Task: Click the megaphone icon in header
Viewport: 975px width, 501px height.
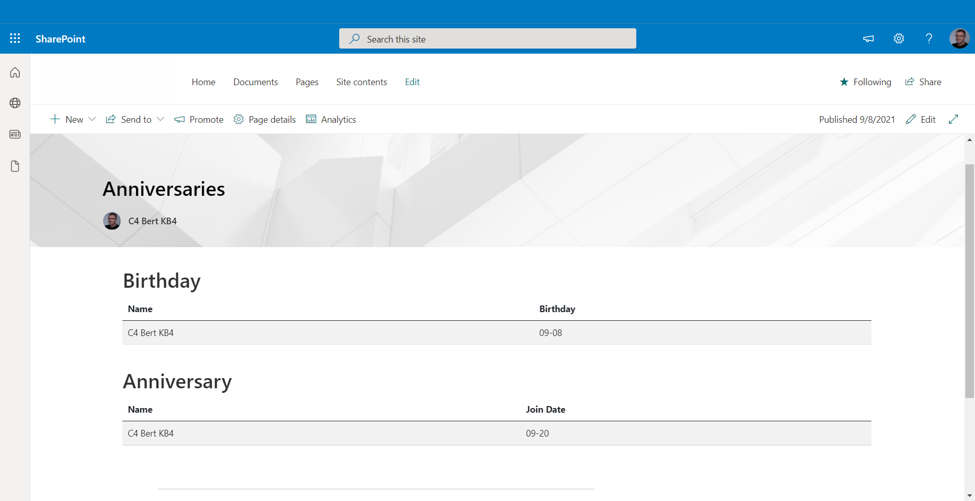Action: (x=868, y=39)
